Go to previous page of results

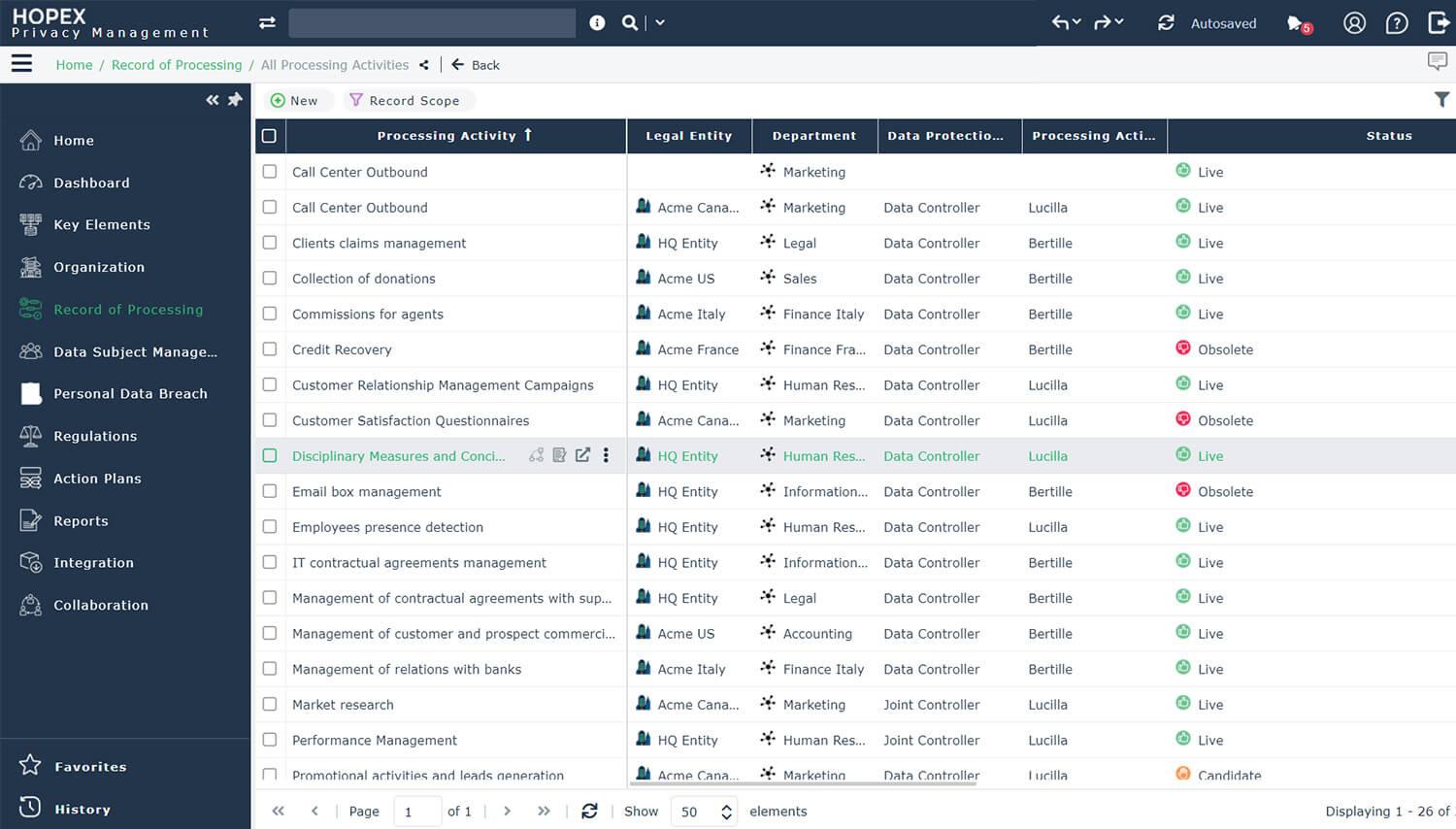[x=314, y=811]
